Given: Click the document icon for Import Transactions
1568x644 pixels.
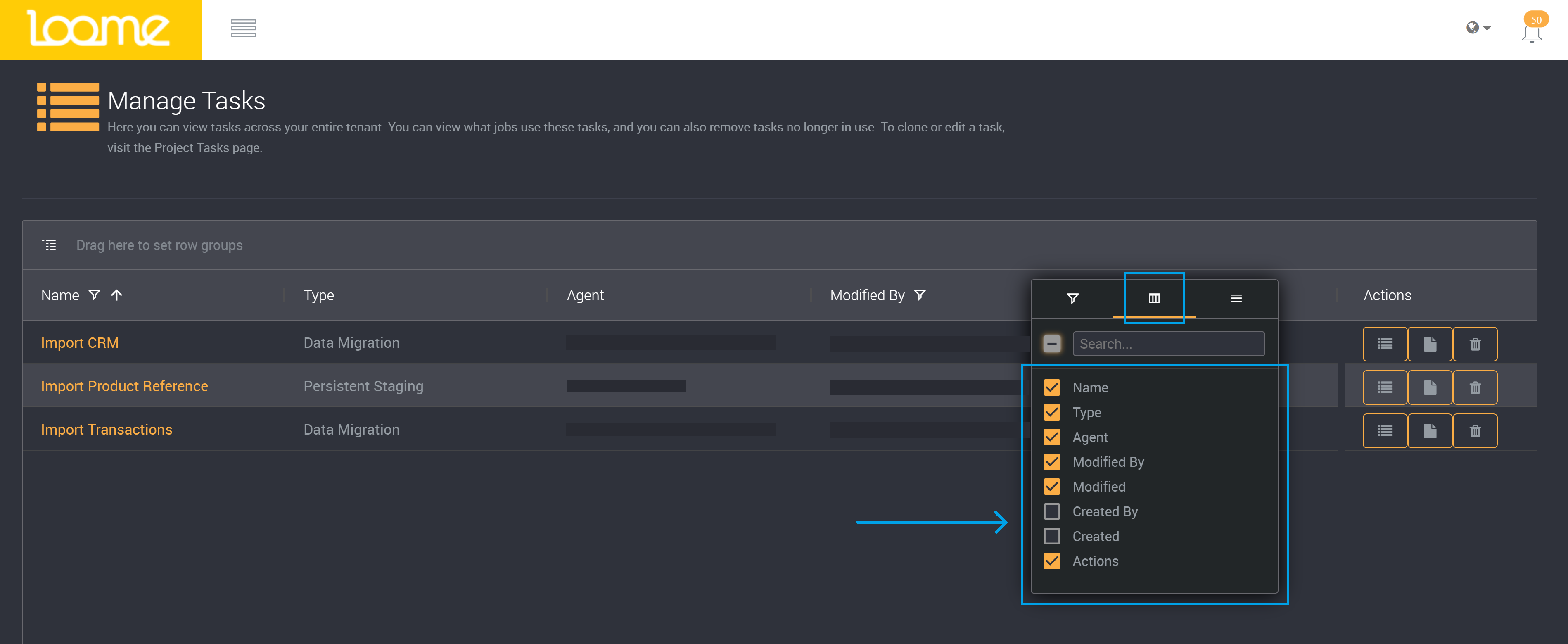Looking at the screenshot, I should tap(1430, 431).
